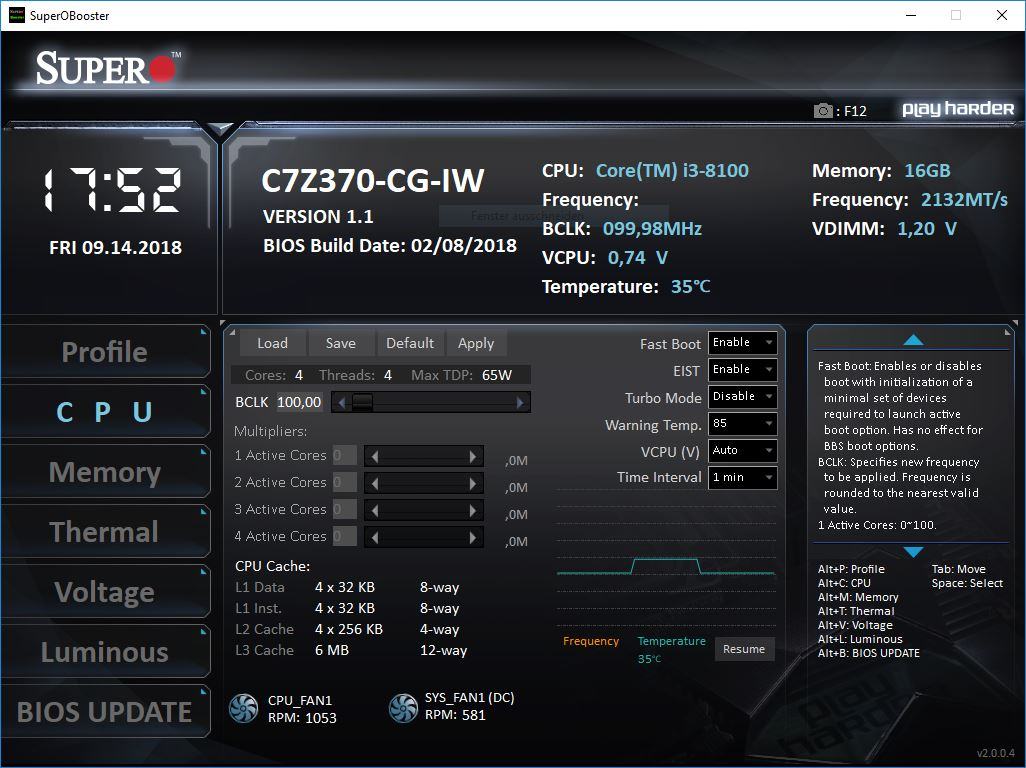Click the BCLK value field
This screenshot has height=768, width=1026.
coord(300,402)
